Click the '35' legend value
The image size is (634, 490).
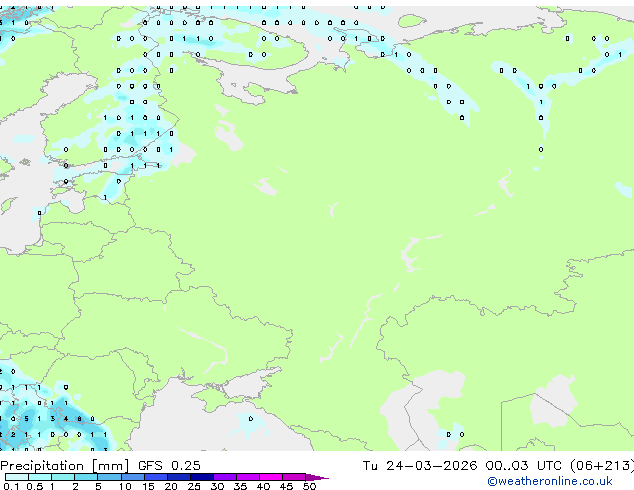tap(240, 486)
